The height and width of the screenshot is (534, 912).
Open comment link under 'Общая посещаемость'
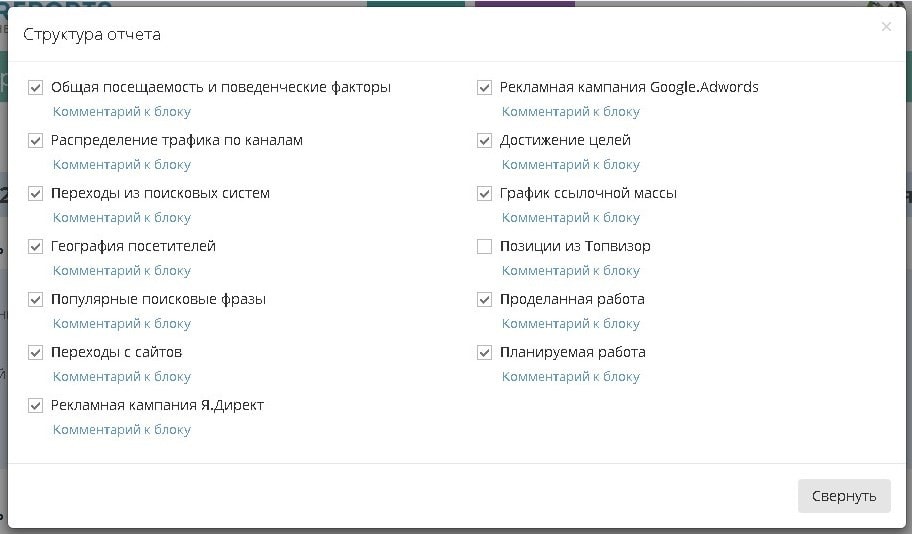(x=122, y=112)
